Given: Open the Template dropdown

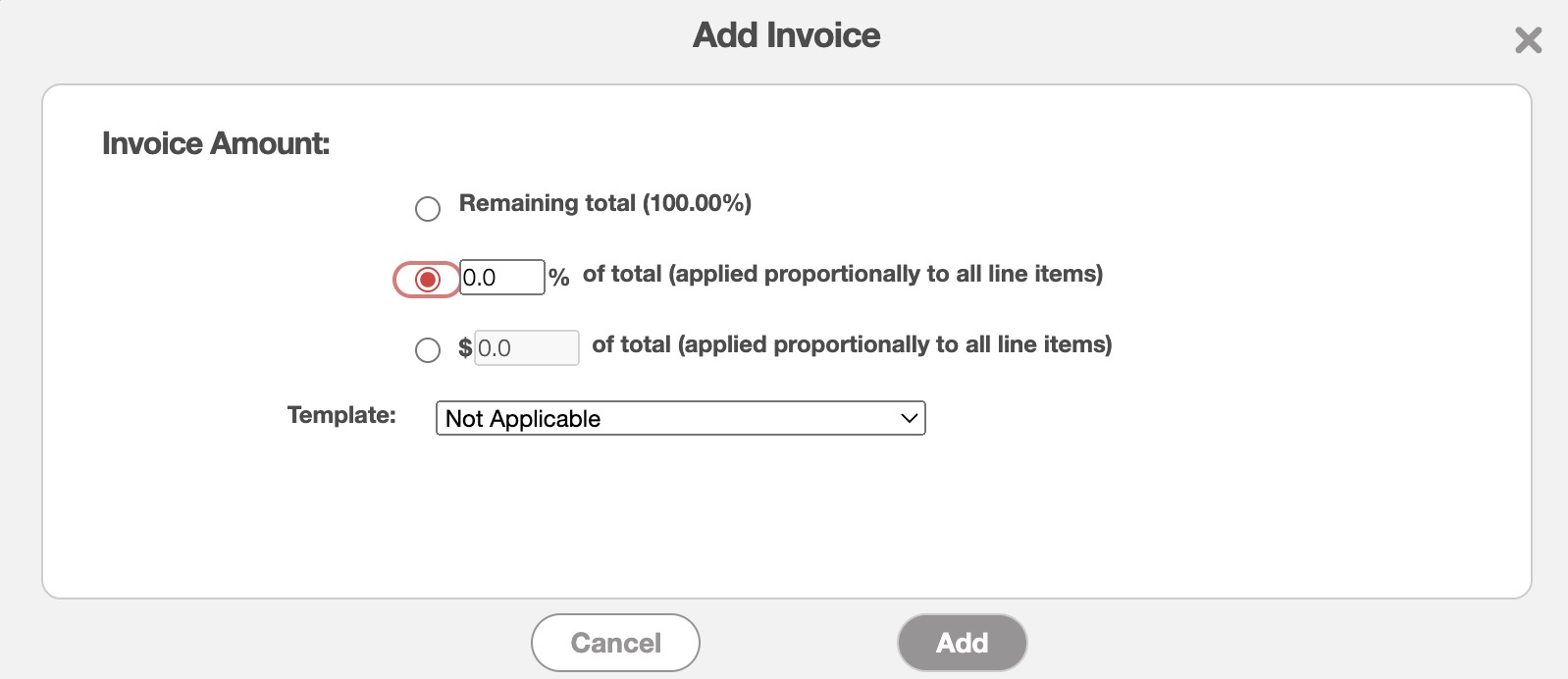Looking at the screenshot, I should pos(680,418).
